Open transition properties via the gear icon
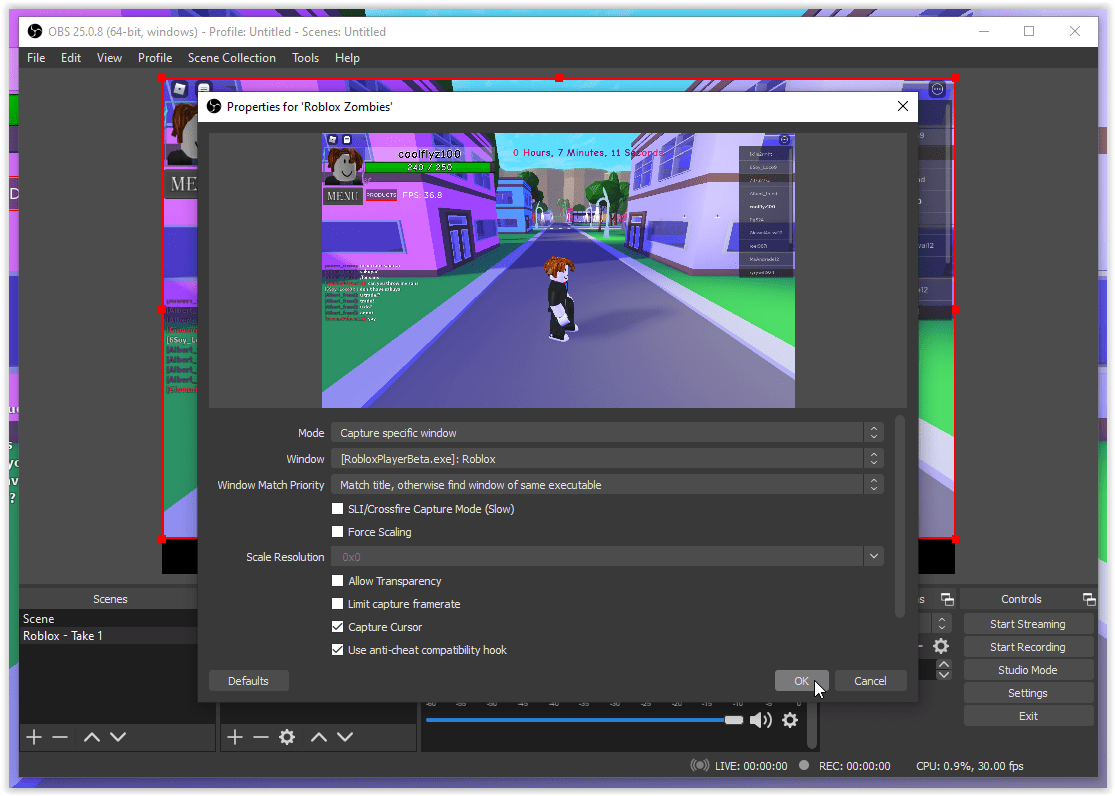 coord(941,646)
